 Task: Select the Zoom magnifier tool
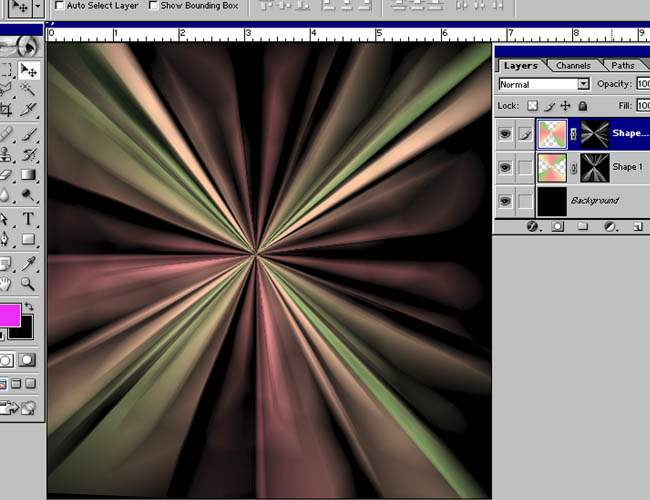28,284
